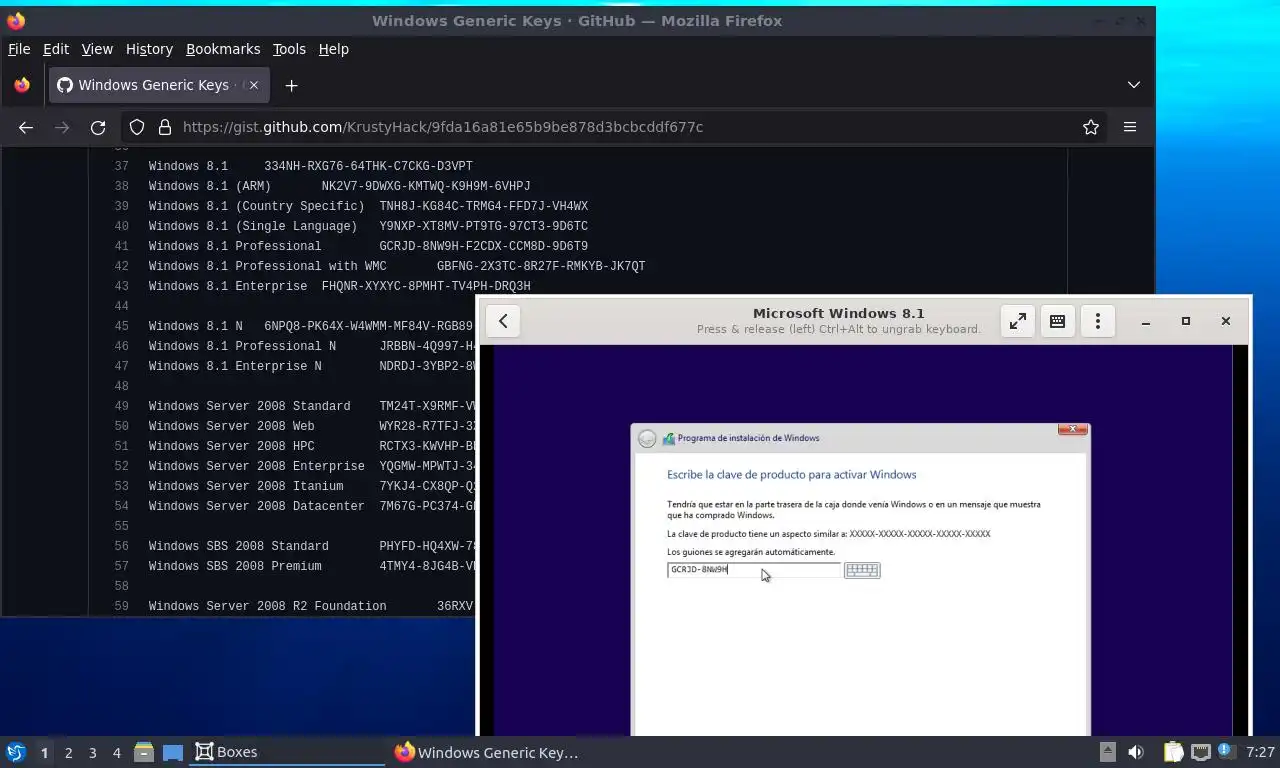Open the Firefox View pinned icon

click(x=22, y=85)
